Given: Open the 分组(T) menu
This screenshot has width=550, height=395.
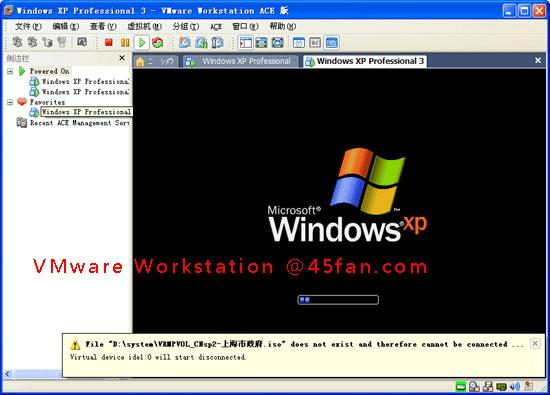Looking at the screenshot, I should 186,26.
